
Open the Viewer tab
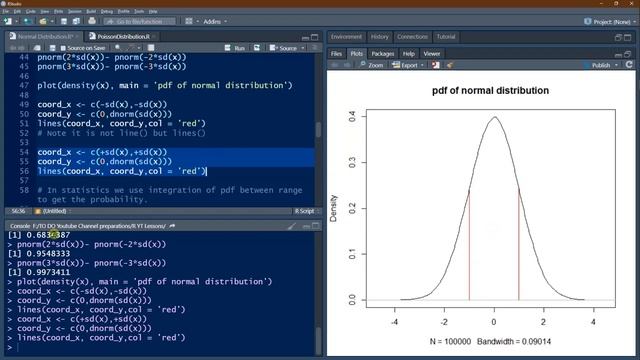coord(431,53)
